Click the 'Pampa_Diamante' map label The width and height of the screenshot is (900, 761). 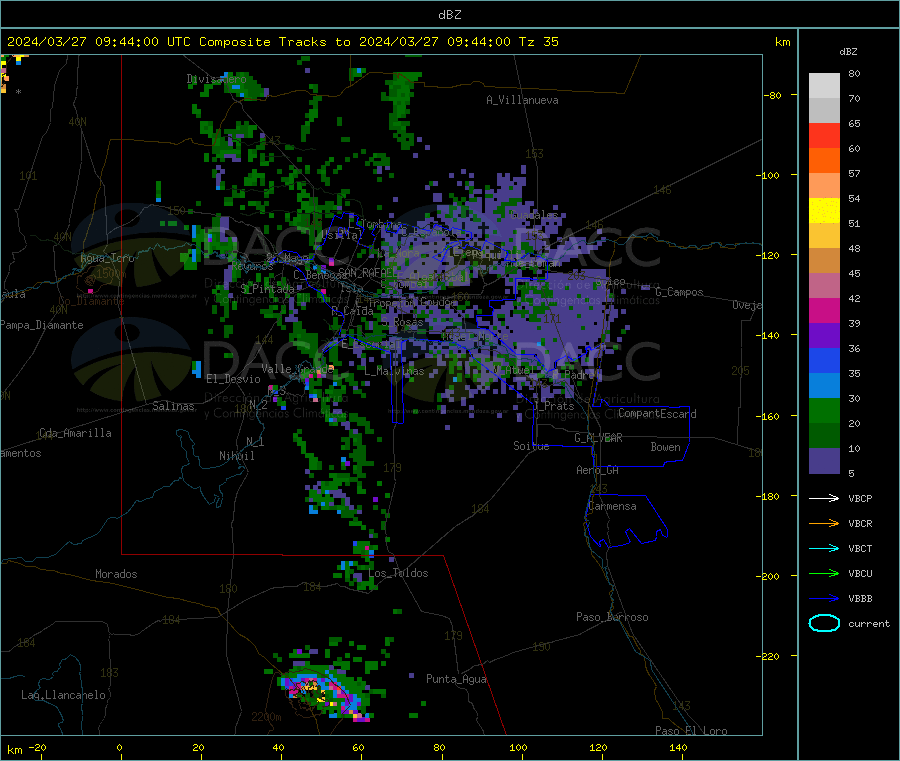[42, 325]
